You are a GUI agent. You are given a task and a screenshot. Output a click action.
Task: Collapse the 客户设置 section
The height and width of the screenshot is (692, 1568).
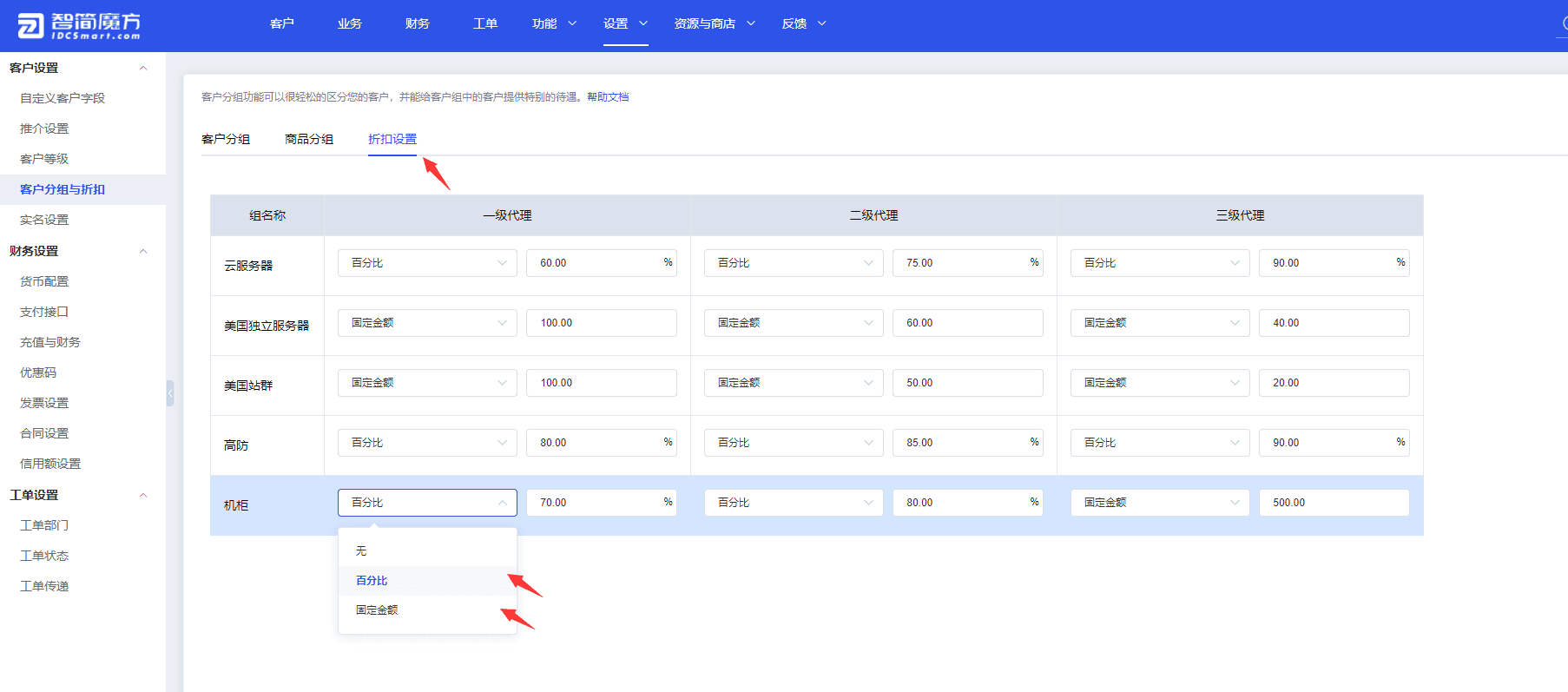pyautogui.click(x=143, y=68)
